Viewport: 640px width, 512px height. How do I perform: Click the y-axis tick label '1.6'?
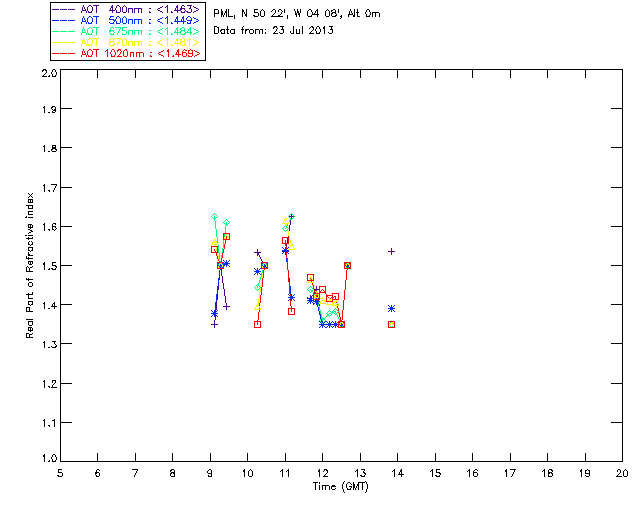[x=49, y=227]
